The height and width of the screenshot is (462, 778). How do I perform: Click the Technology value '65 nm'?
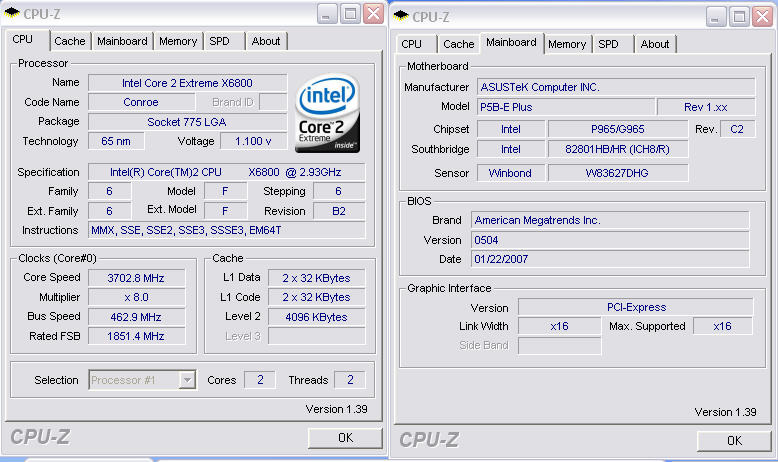116,141
